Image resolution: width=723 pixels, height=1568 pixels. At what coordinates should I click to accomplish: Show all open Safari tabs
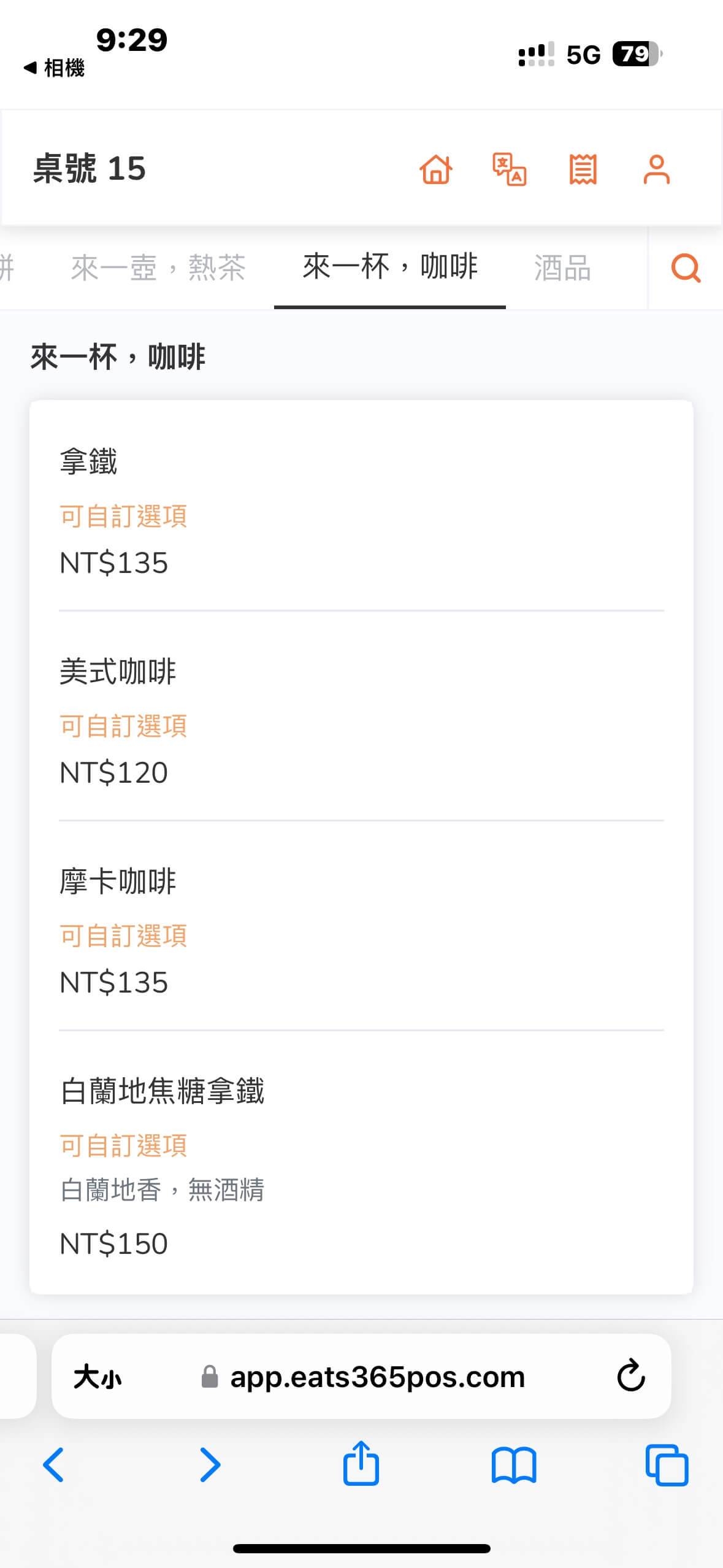pyautogui.click(x=667, y=1465)
